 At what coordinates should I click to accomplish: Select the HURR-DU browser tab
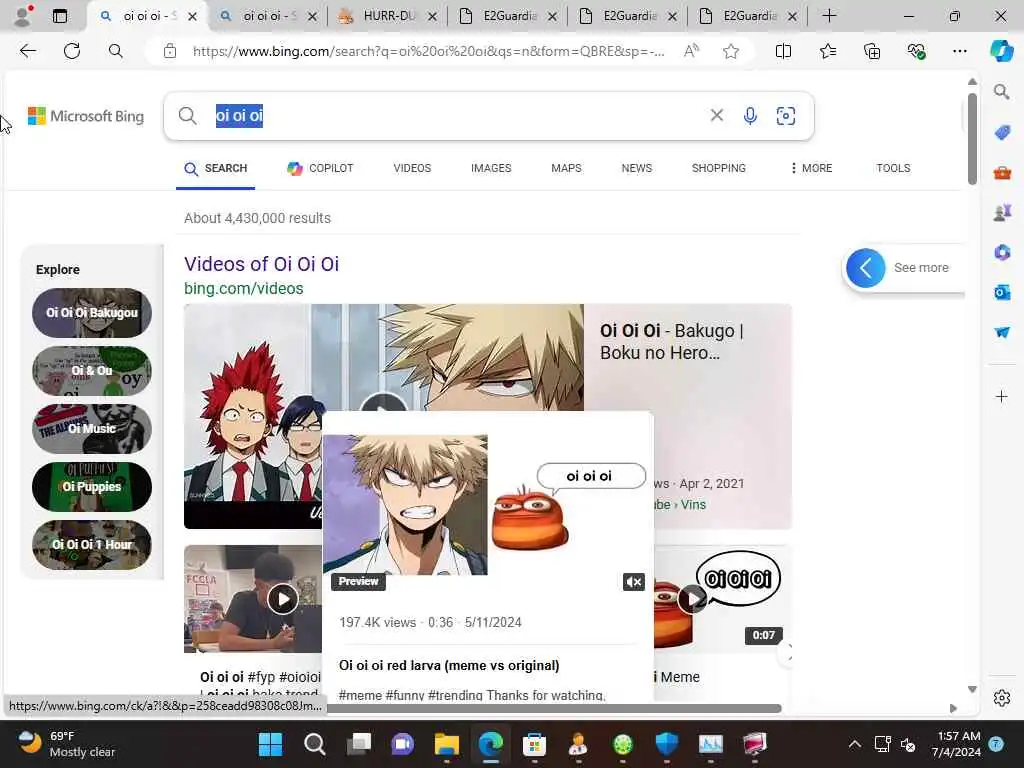(387, 16)
